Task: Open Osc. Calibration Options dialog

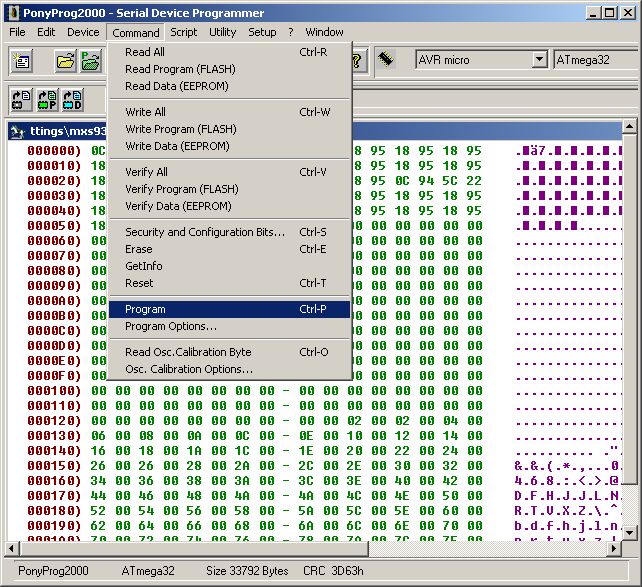Action: (x=229, y=369)
